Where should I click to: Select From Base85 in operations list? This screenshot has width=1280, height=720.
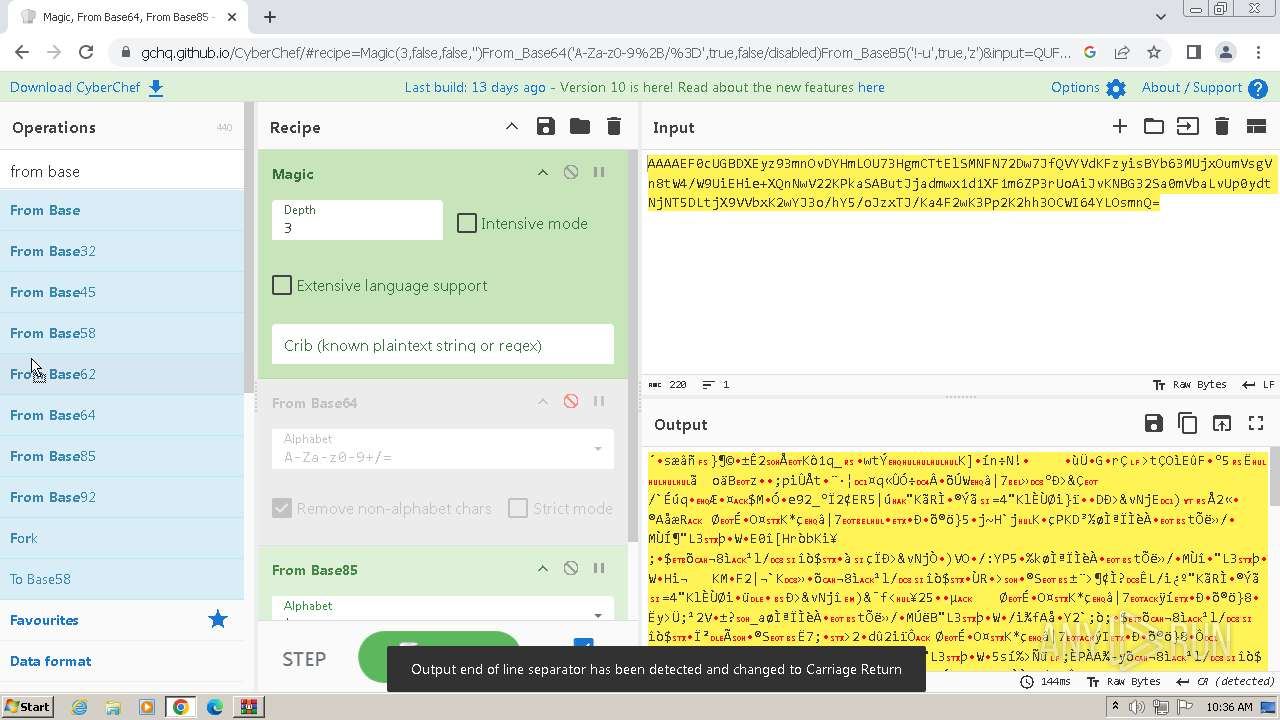122,456
